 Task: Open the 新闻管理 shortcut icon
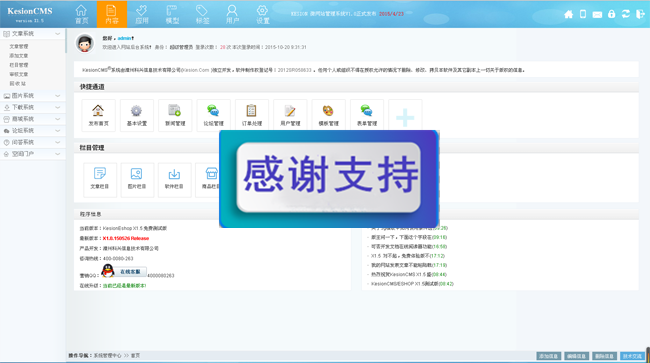[175, 115]
